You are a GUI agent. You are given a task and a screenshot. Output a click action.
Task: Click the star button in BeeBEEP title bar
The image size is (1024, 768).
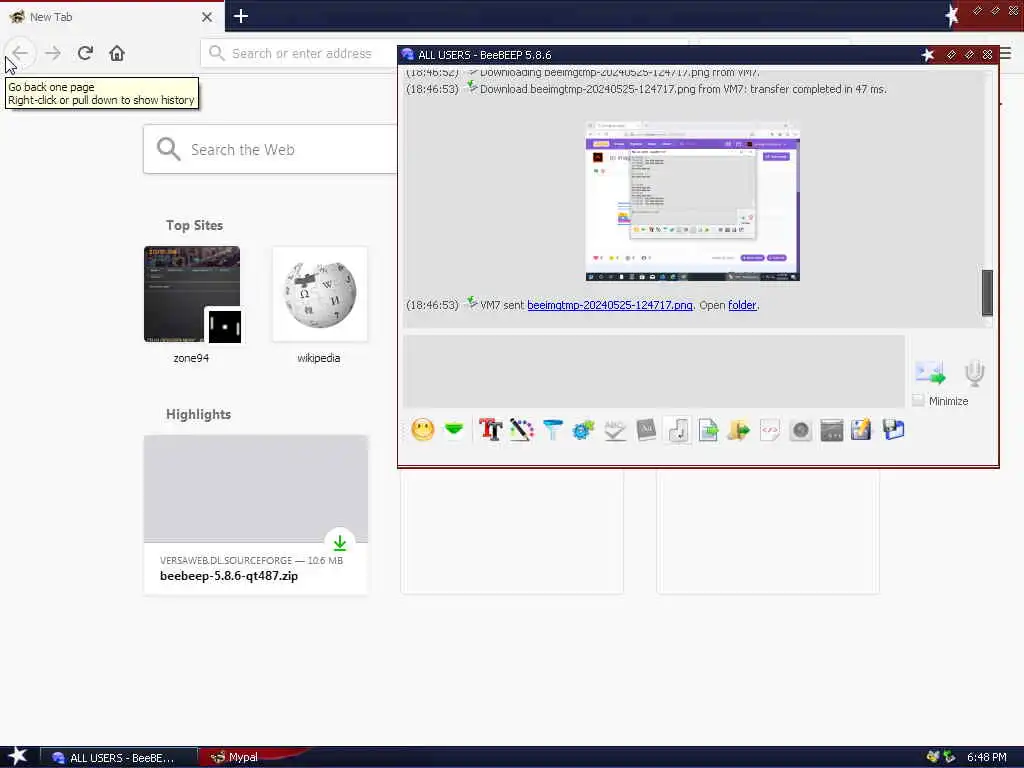(927, 55)
